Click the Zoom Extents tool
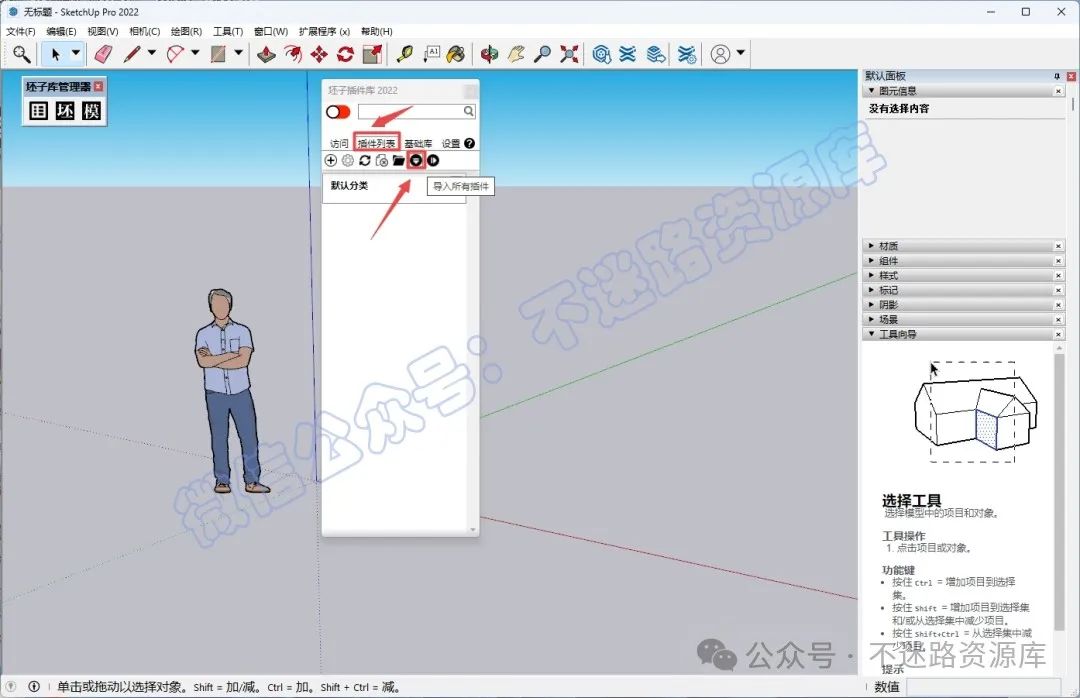This screenshot has width=1080, height=698. coord(569,54)
